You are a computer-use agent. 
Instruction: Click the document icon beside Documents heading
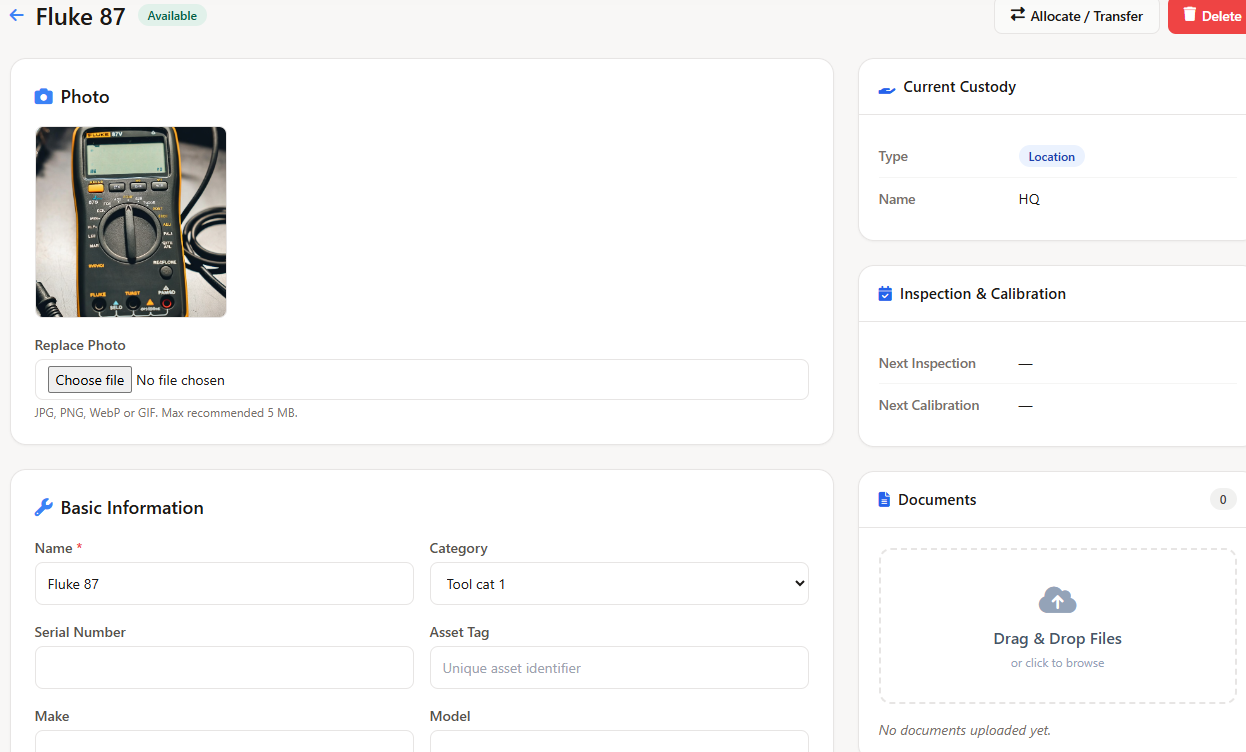(884, 500)
